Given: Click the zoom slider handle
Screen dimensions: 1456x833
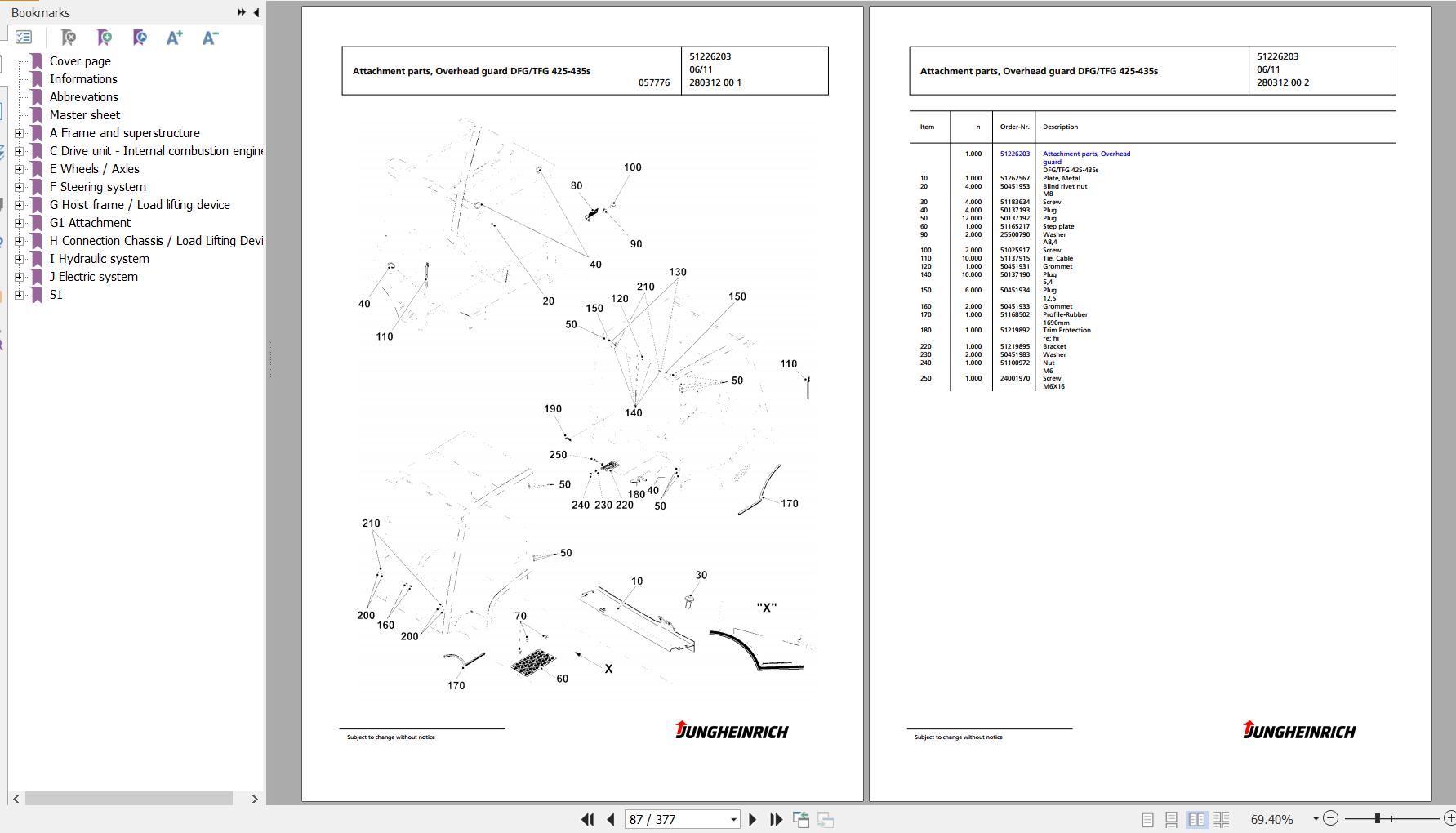Looking at the screenshot, I should coord(1377,818).
